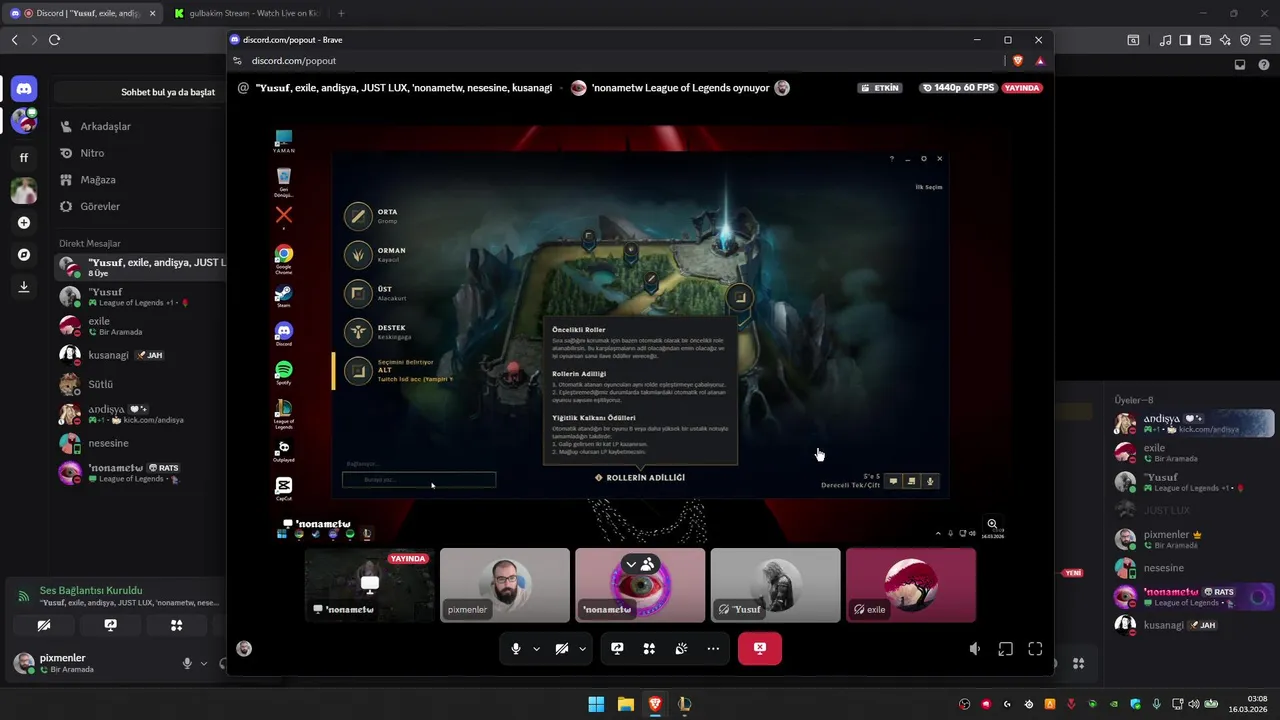Click the ETKİN badge in popout header
This screenshot has width=1280, height=720.
point(881,88)
